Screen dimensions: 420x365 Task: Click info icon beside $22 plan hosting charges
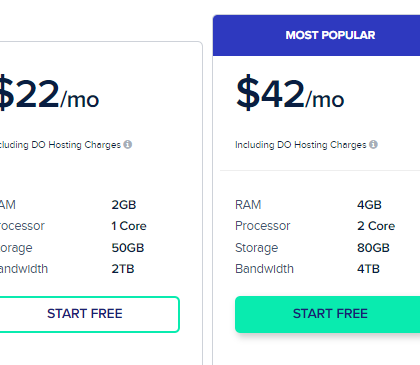pyautogui.click(x=128, y=144)
